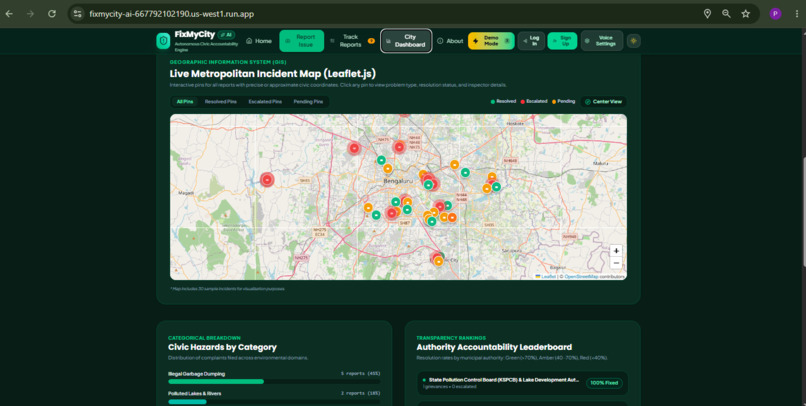Screen dimensions: 806x406
Task: Click the '2 reports (18%)' value
Action: (x=360, y=394)
